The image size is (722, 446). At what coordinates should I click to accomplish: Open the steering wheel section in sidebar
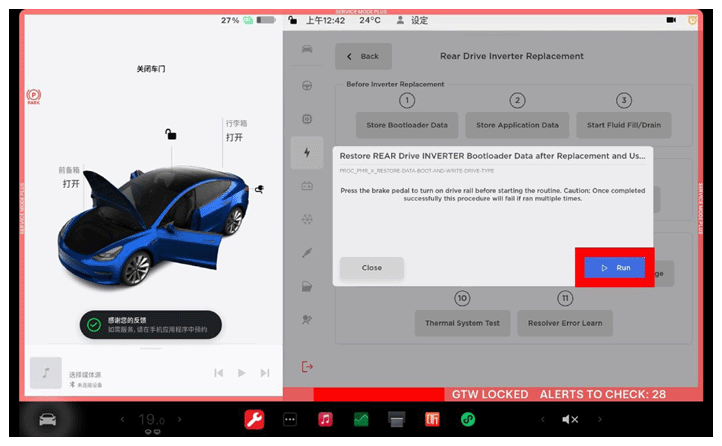click(x=307, y=86)
